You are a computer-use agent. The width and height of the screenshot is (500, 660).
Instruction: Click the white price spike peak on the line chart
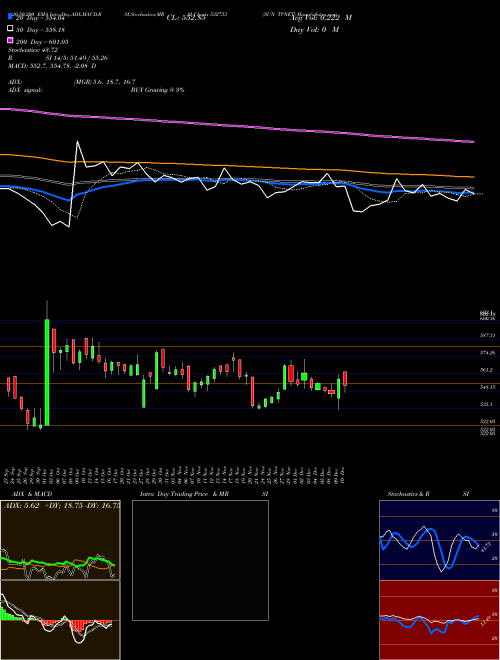tap(77, 142)
